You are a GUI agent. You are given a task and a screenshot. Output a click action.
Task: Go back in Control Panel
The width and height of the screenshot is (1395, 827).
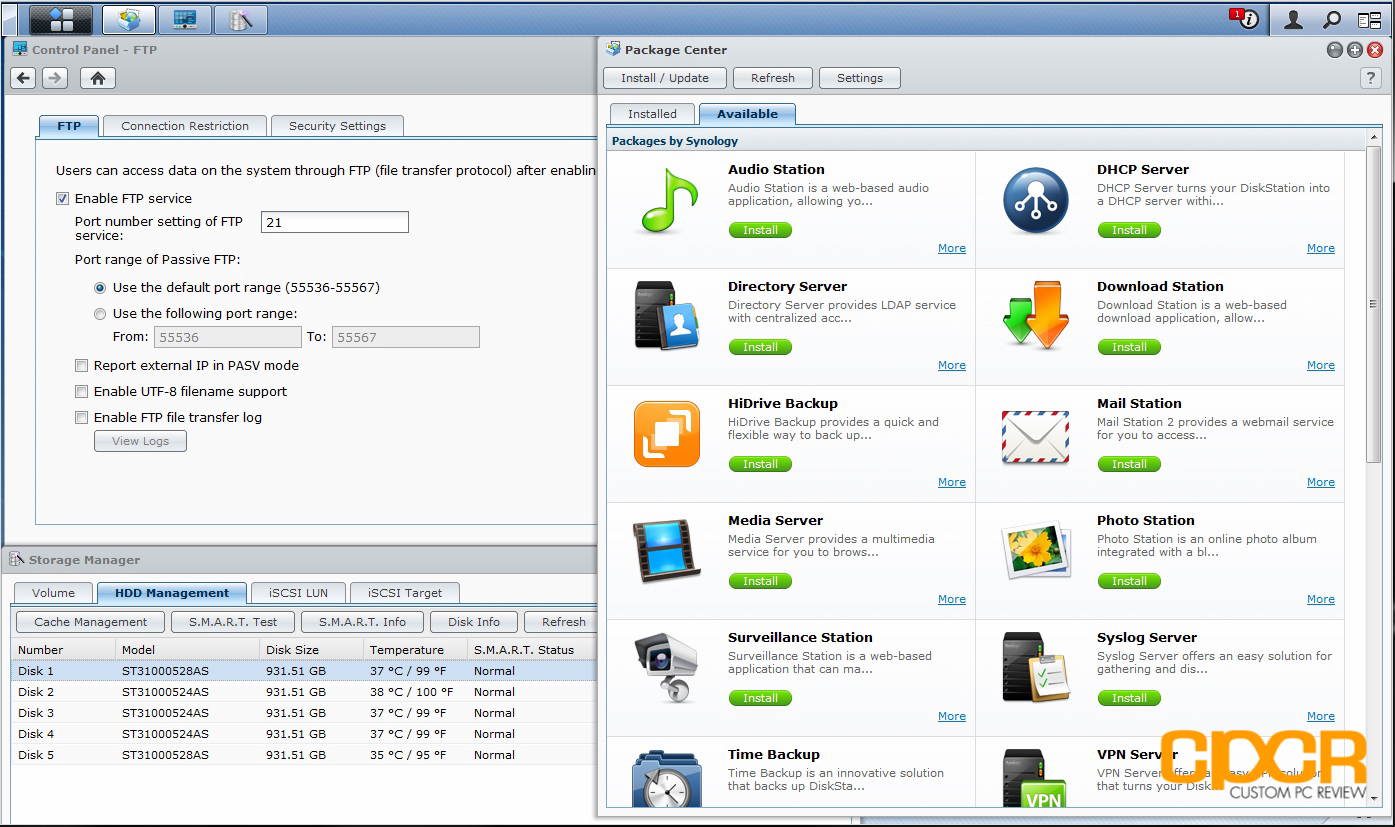[x=24, y=78]
